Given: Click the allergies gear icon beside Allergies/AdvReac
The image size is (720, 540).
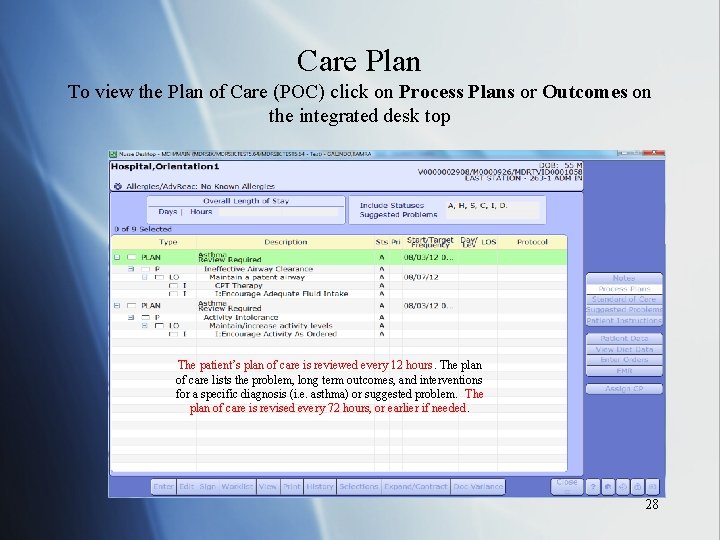Looking at the screenshot, I should pyautogui.click(x=118, y=186).
